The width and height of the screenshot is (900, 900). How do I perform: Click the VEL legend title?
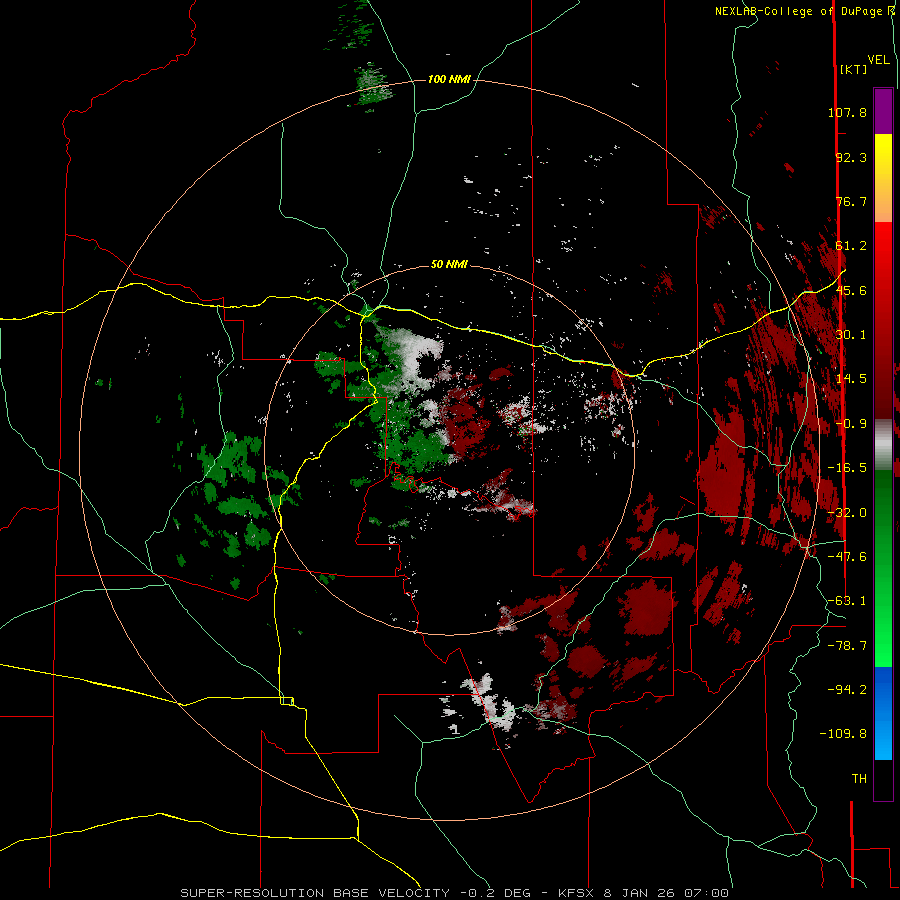(x=878, y=59)
